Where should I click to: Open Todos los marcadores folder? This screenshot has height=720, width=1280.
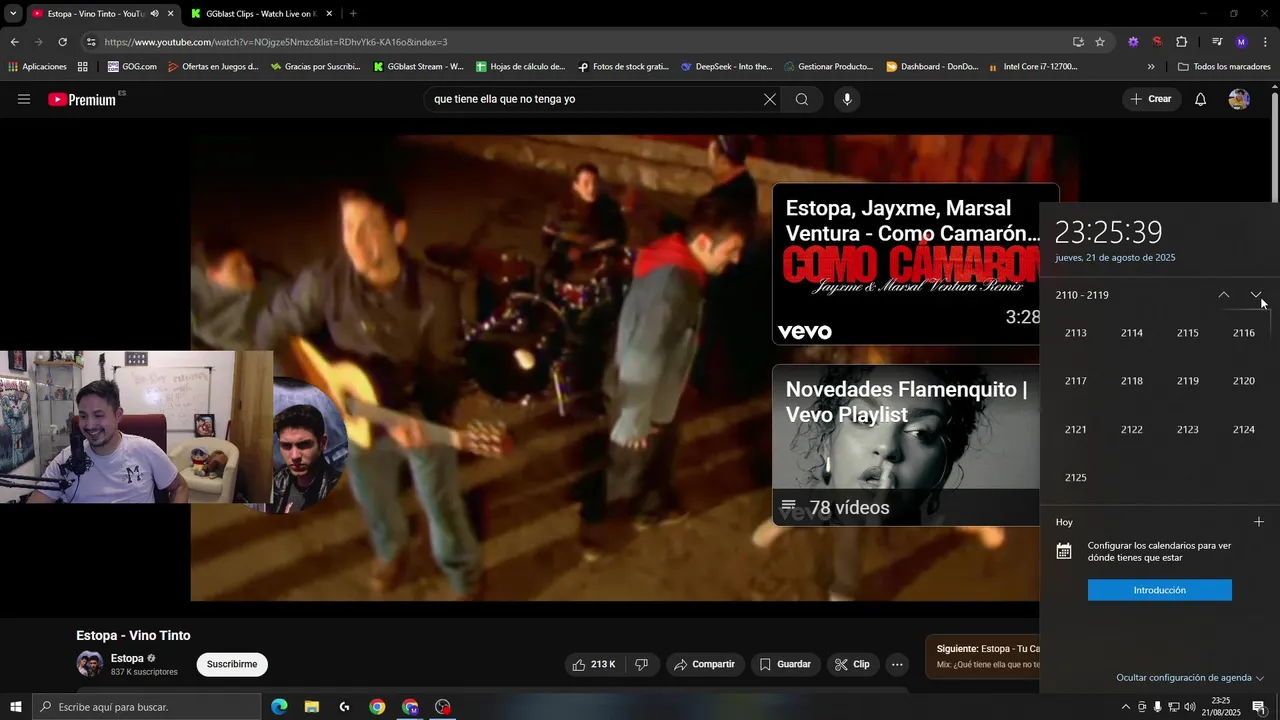[x=1224, y=67]
